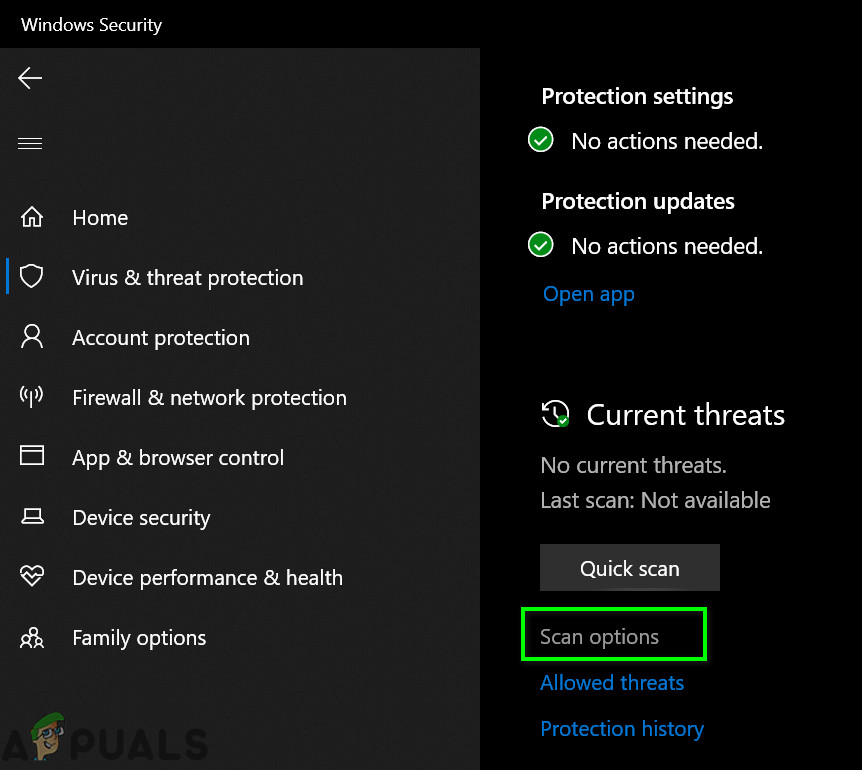Screen dimensions: 862x770
Task: Click the back arrow icon
Action: (x=30, y=78)
